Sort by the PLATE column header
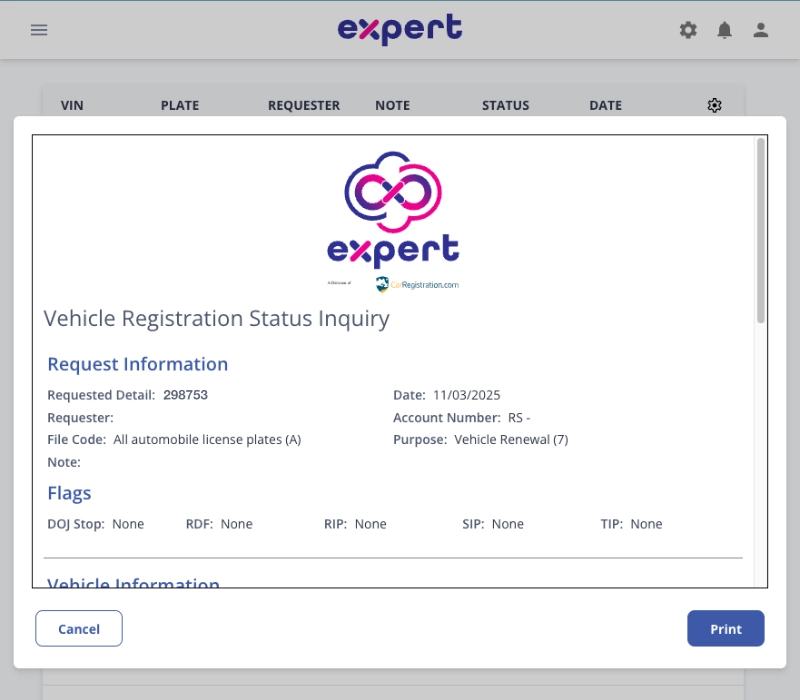The height and width of the screenshot is (700, 800). pos(180,105)
